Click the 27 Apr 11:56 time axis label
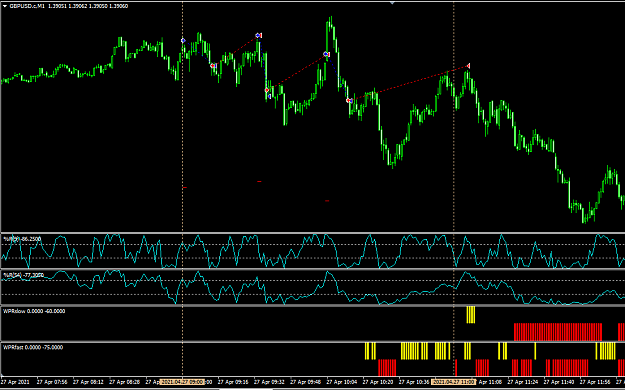The image size is (625, 390). point(596,382)
